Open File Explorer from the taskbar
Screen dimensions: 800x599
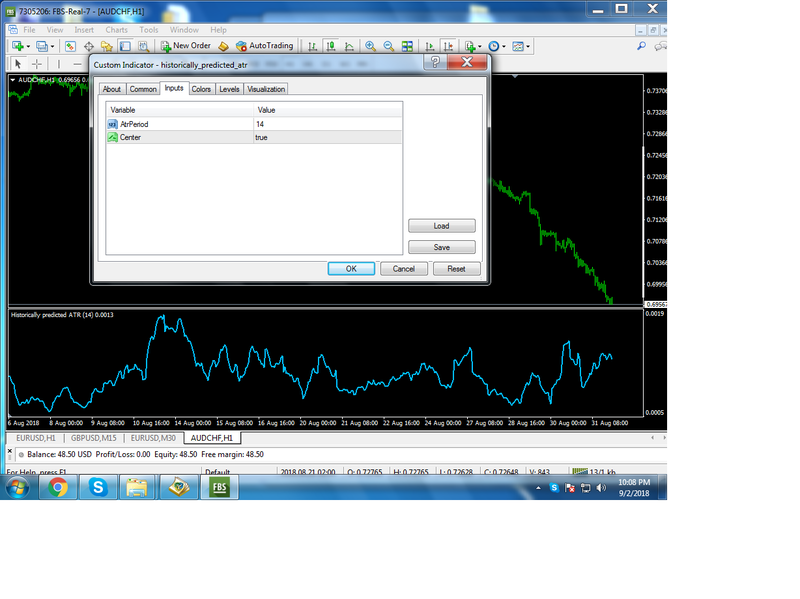[137, 487]
